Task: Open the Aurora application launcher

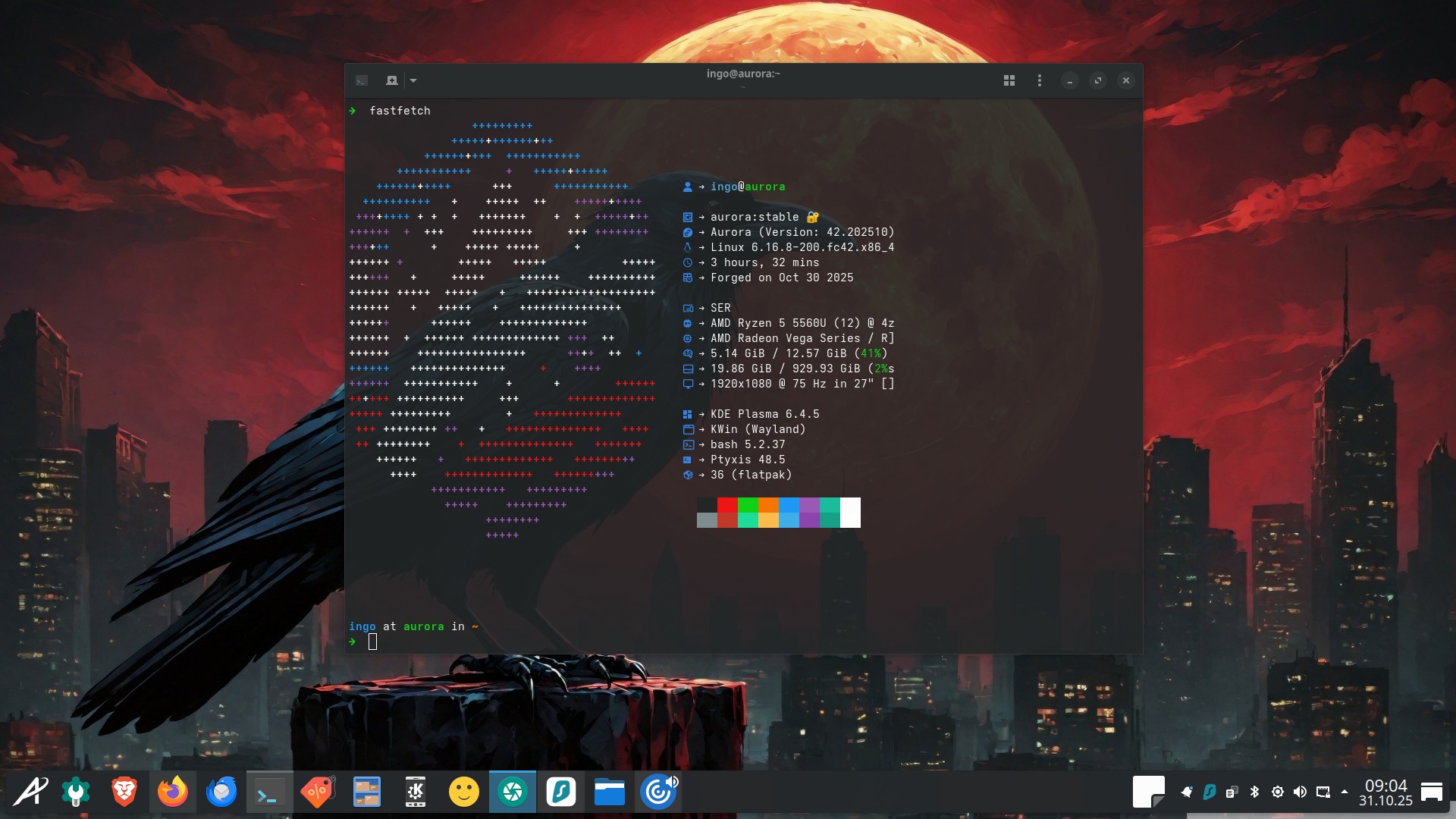Action: point(30,792)
